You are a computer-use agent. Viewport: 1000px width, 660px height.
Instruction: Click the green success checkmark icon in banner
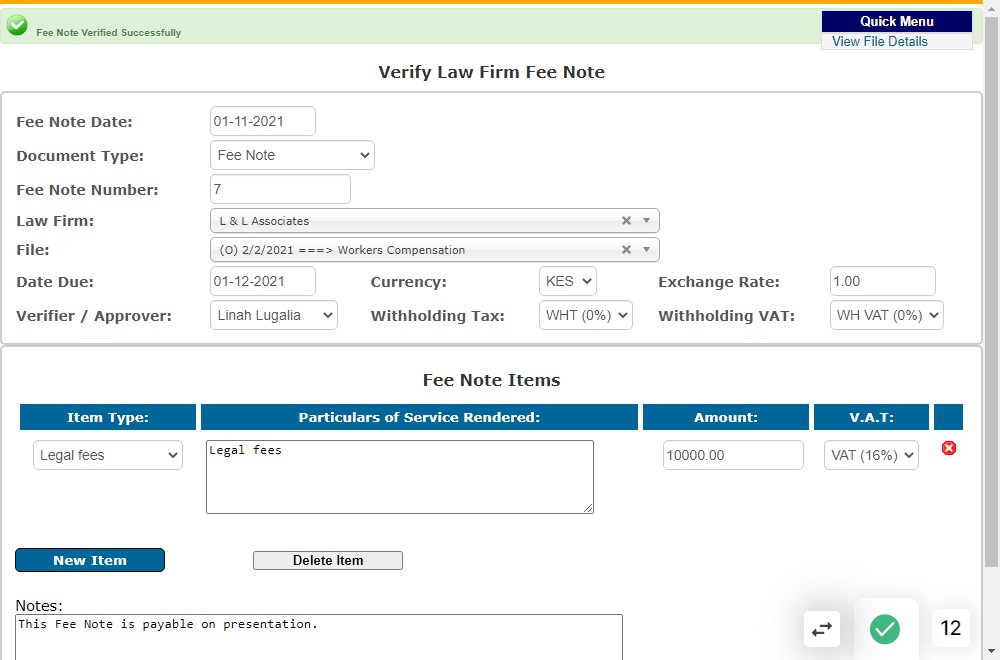(x=17, y=26)
